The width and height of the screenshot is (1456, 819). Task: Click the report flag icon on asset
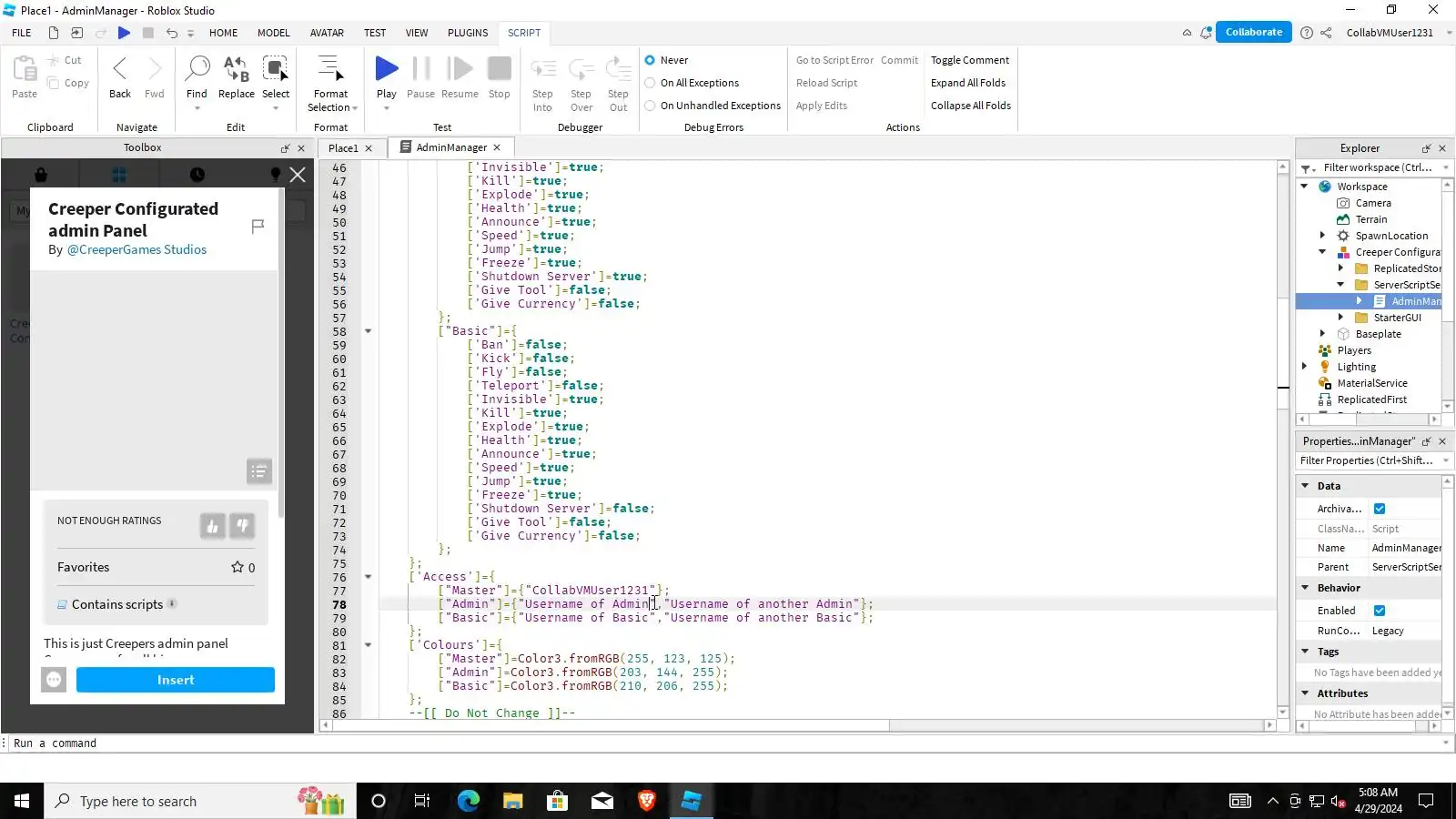(x=258, y=226)
